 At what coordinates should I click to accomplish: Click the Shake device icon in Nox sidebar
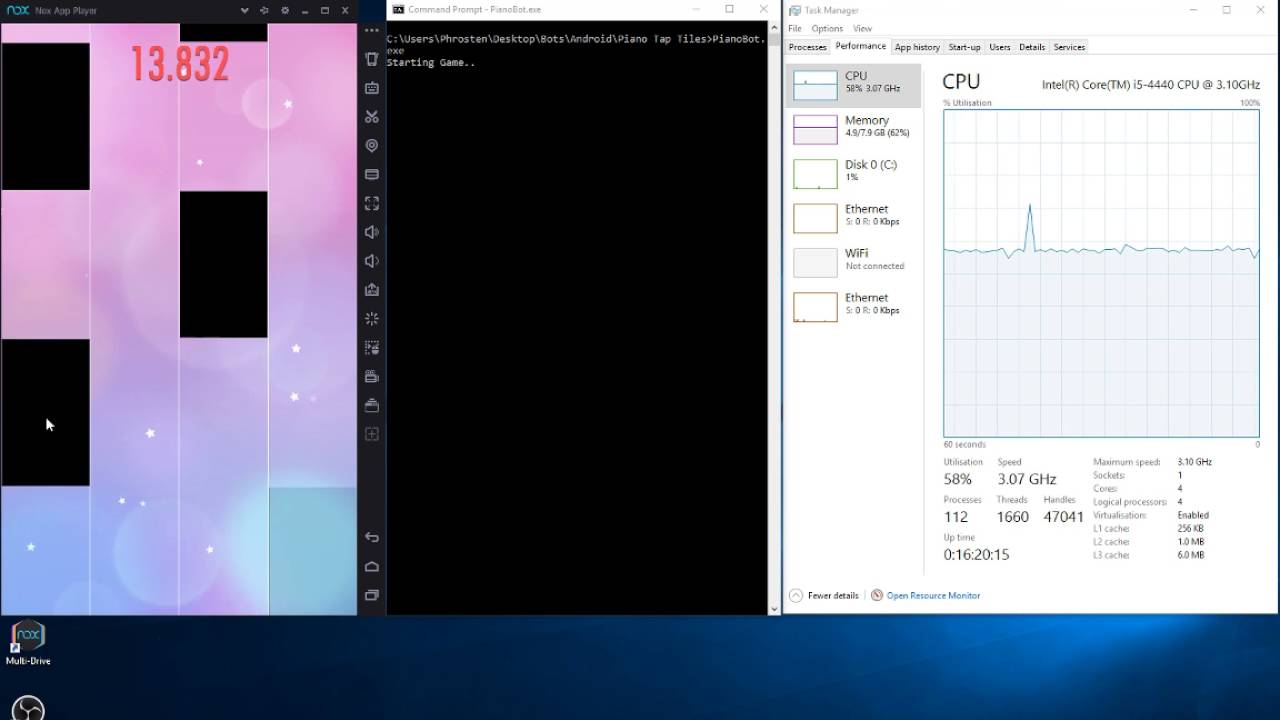click(372, 59)
